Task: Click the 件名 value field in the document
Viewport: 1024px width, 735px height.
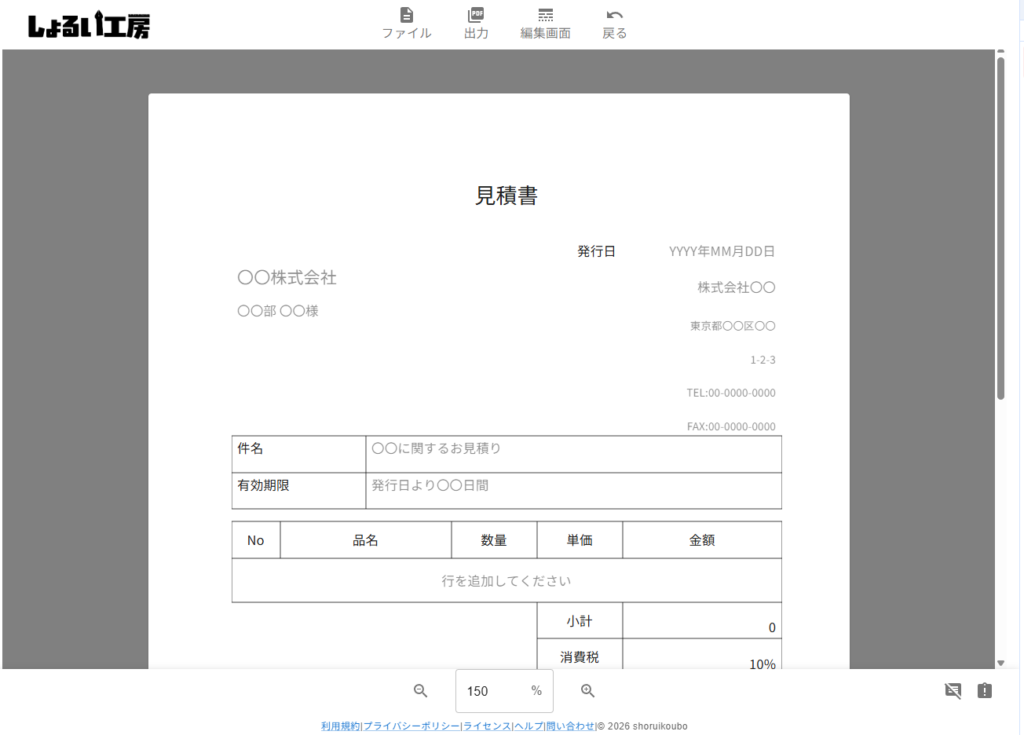Action: click(x=573, y=449)
